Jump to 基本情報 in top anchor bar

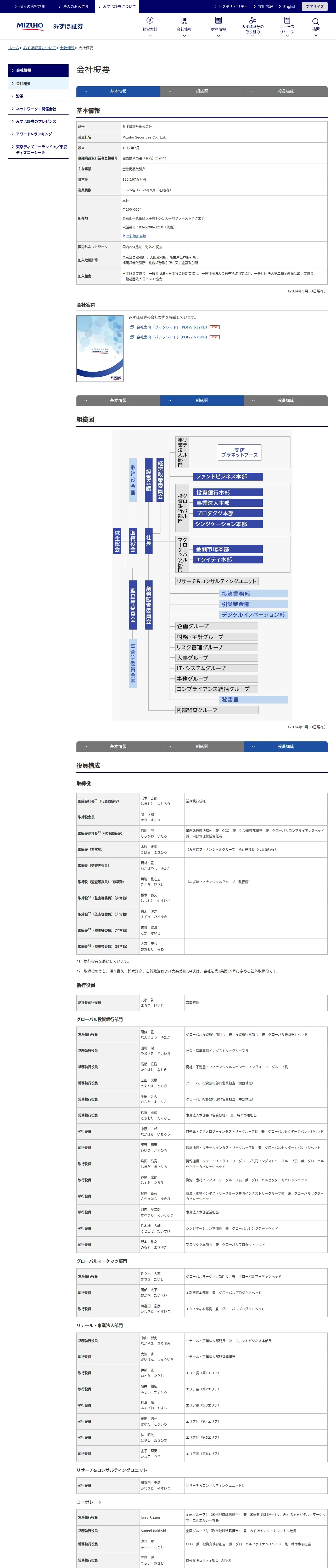point(118,91)
